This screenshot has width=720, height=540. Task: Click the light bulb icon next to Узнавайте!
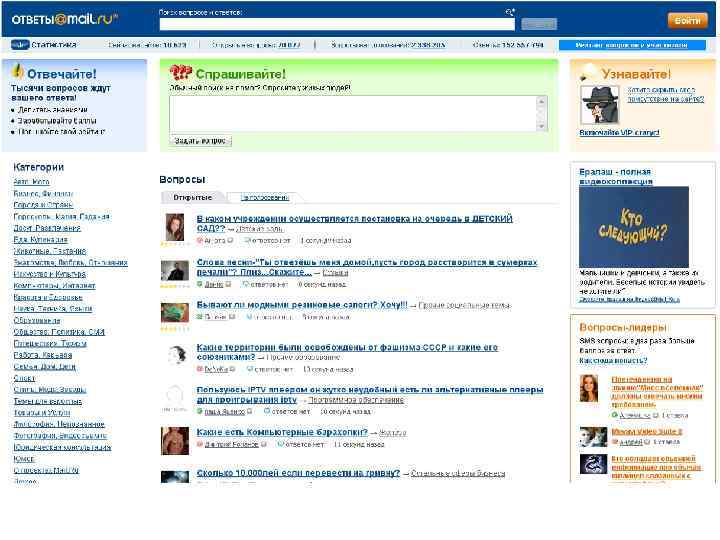(588, 72)
